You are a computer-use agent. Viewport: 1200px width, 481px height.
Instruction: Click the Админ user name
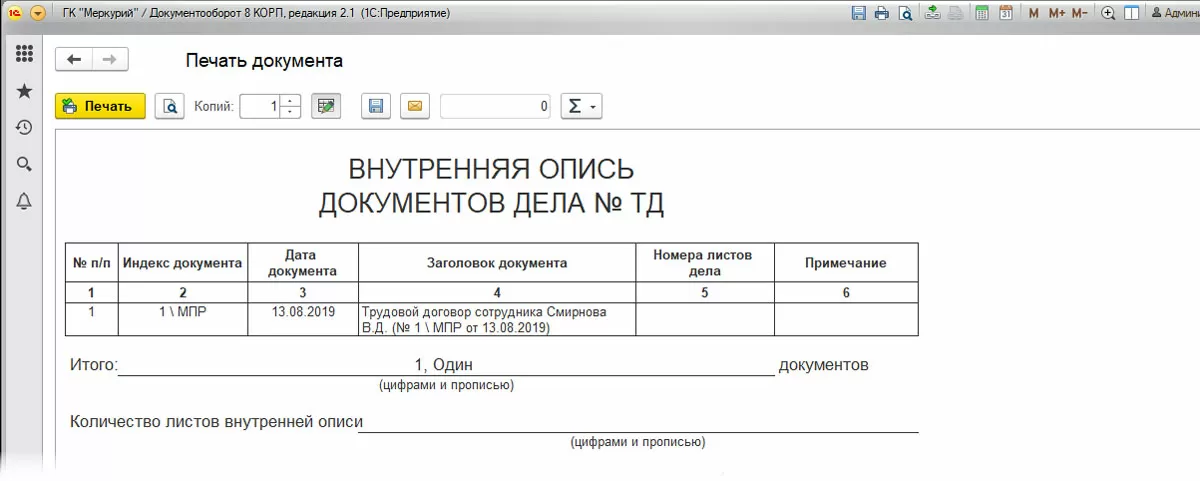(1176, 14)
